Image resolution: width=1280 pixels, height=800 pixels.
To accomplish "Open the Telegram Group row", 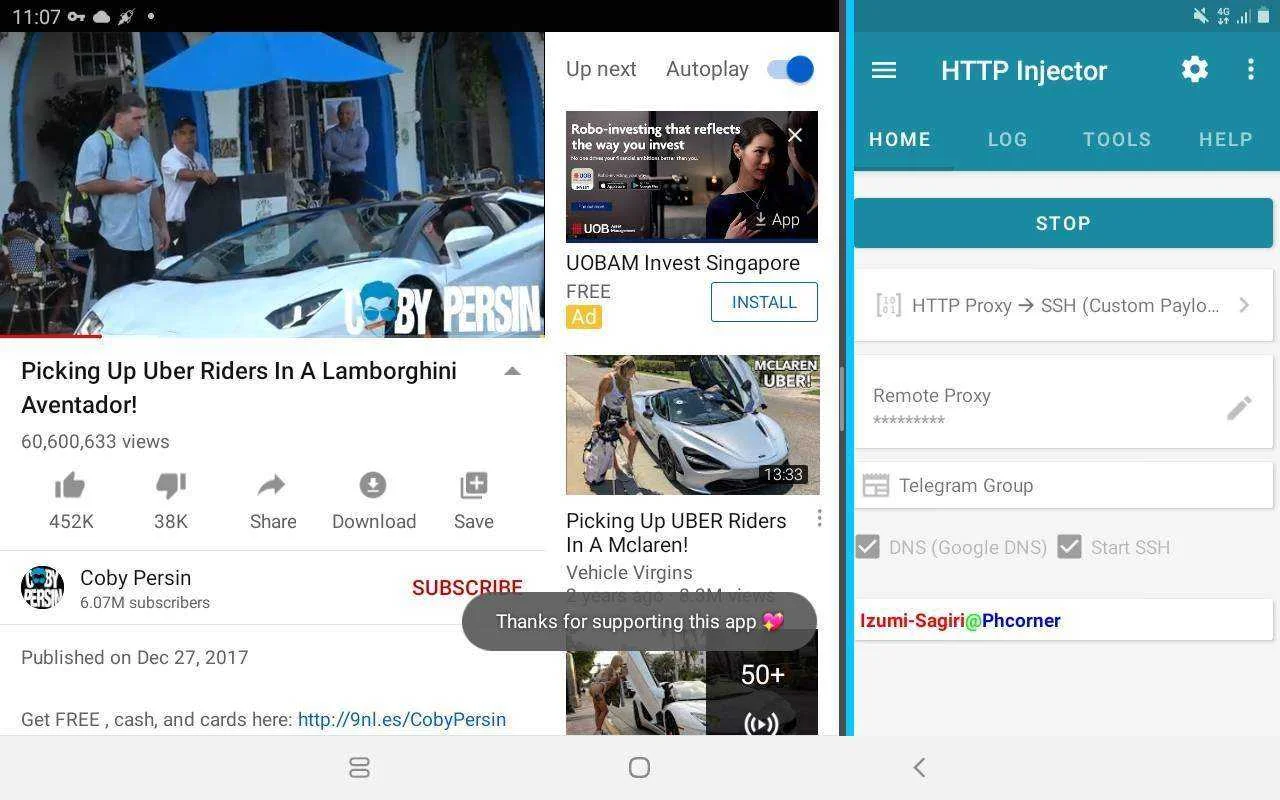I will pos(1063,486).
